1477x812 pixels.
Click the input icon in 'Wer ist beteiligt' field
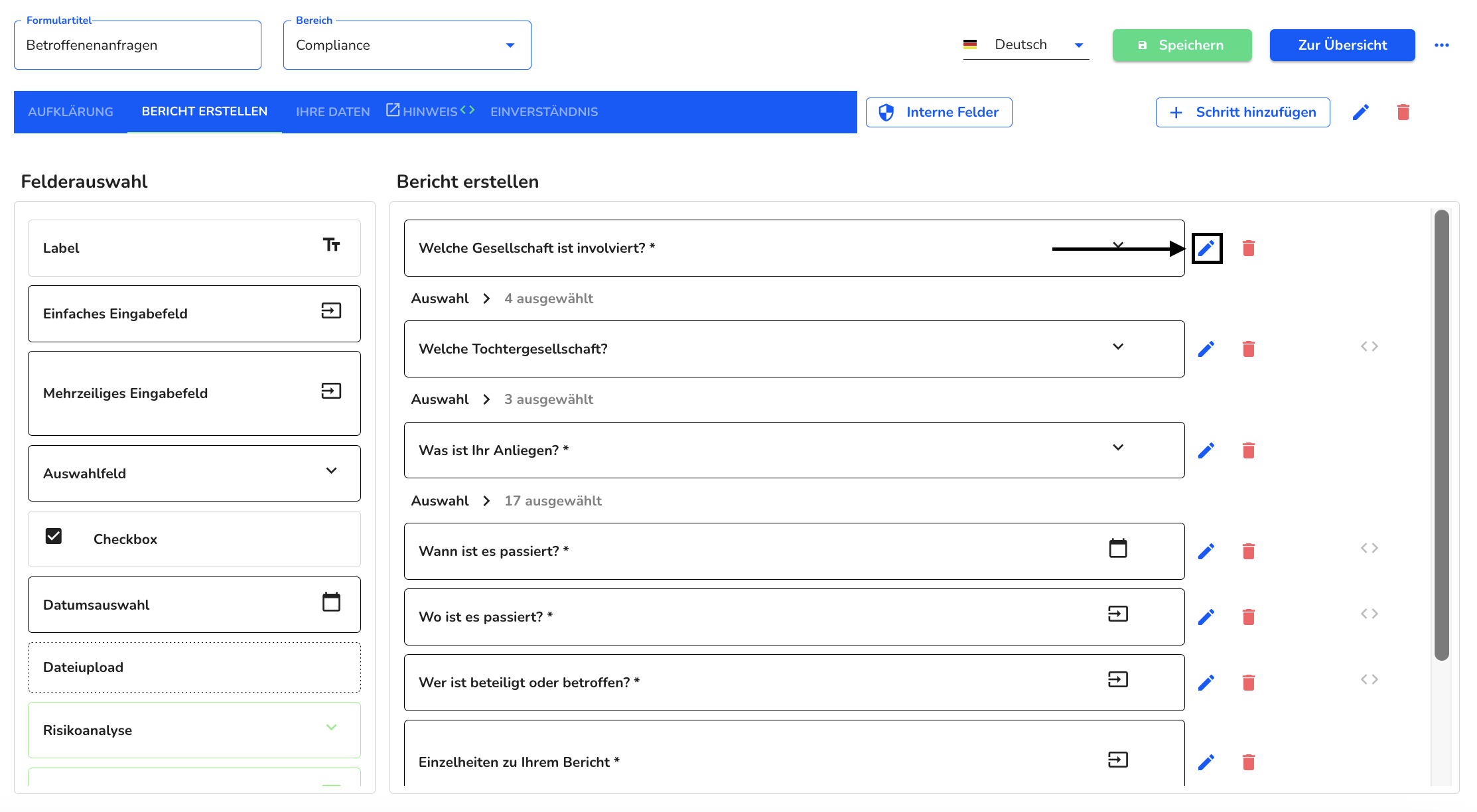point(1118,679)
